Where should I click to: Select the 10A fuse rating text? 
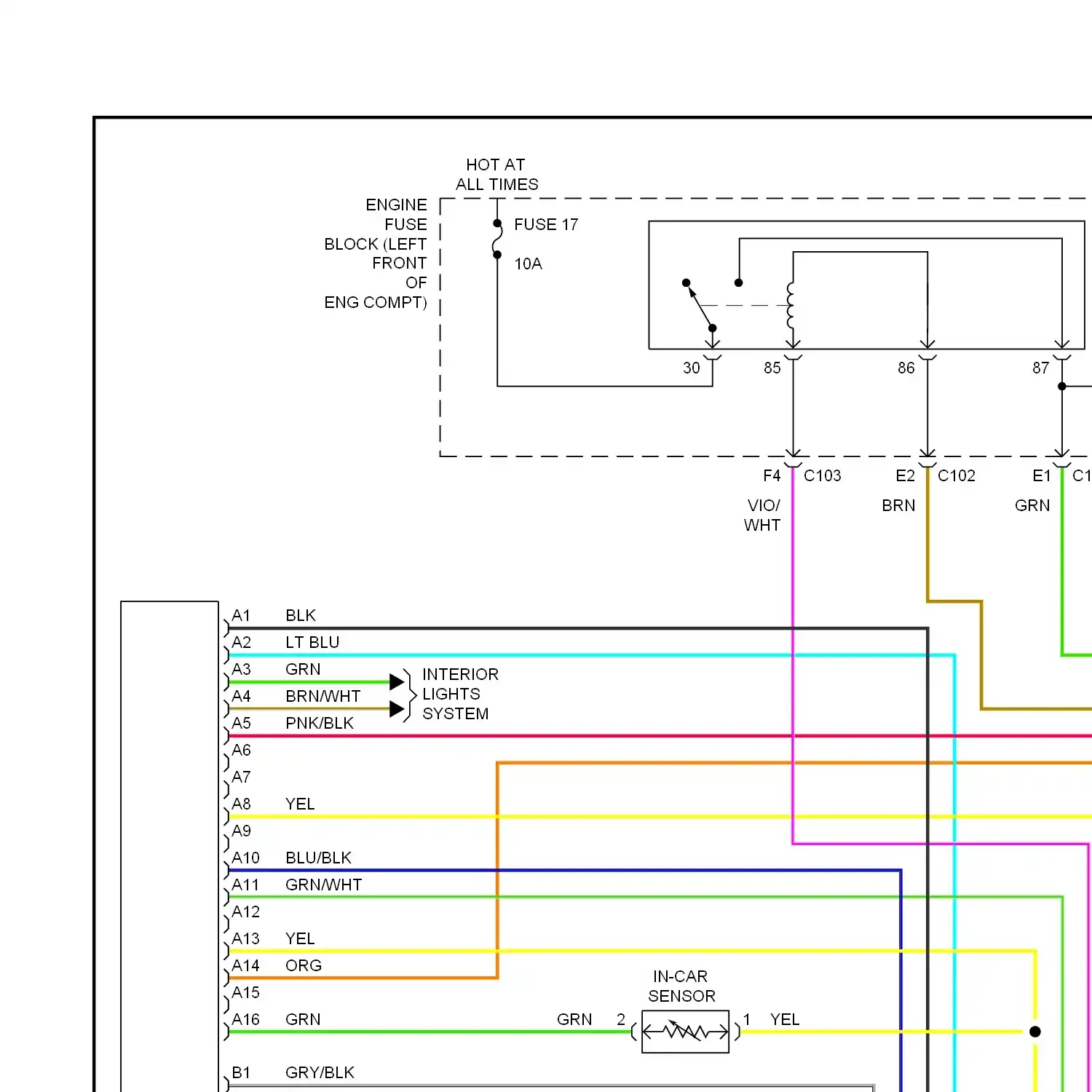click(529, 264)
